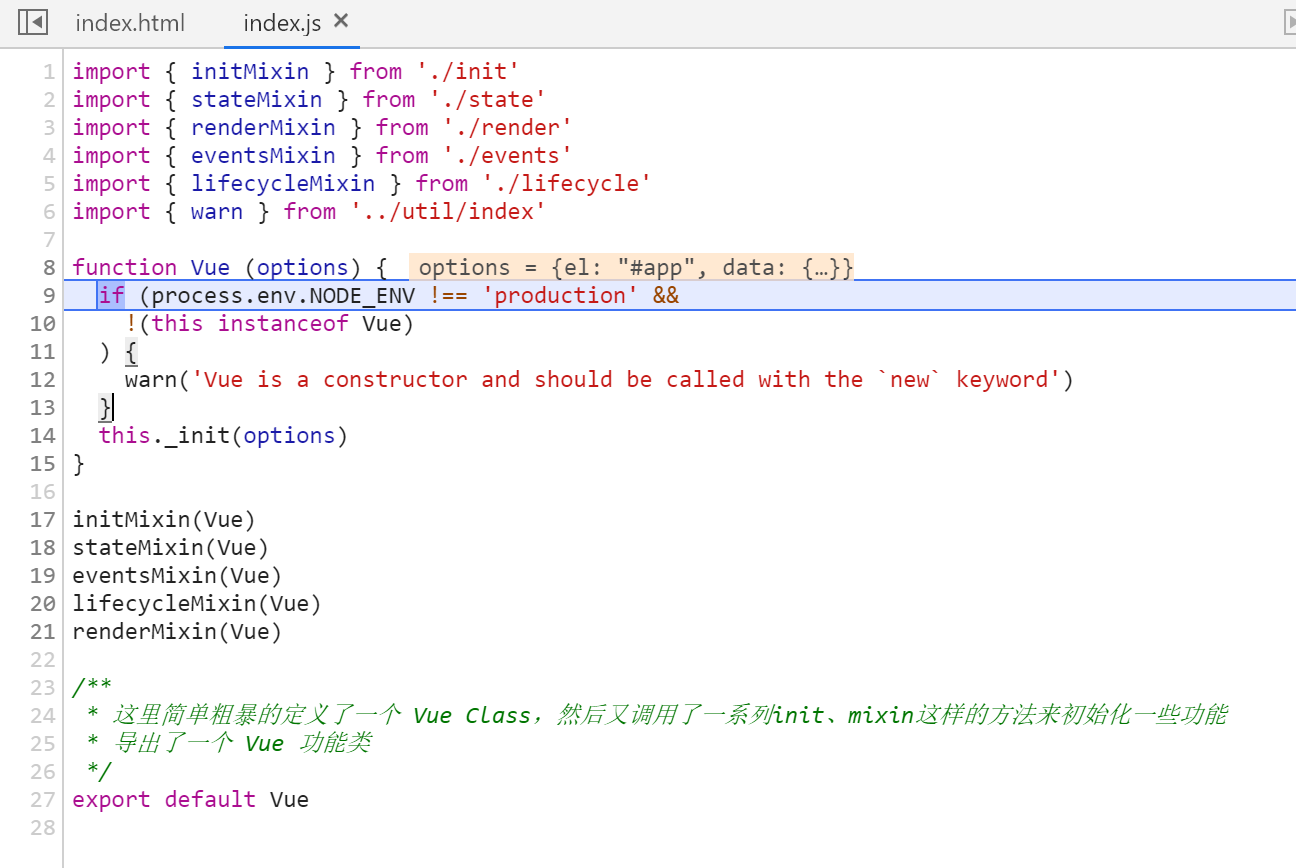Click the export keyword on line 27
The height and width of the screenshot is (868, 1296).
pyautogui.click(x=111, y=800)
